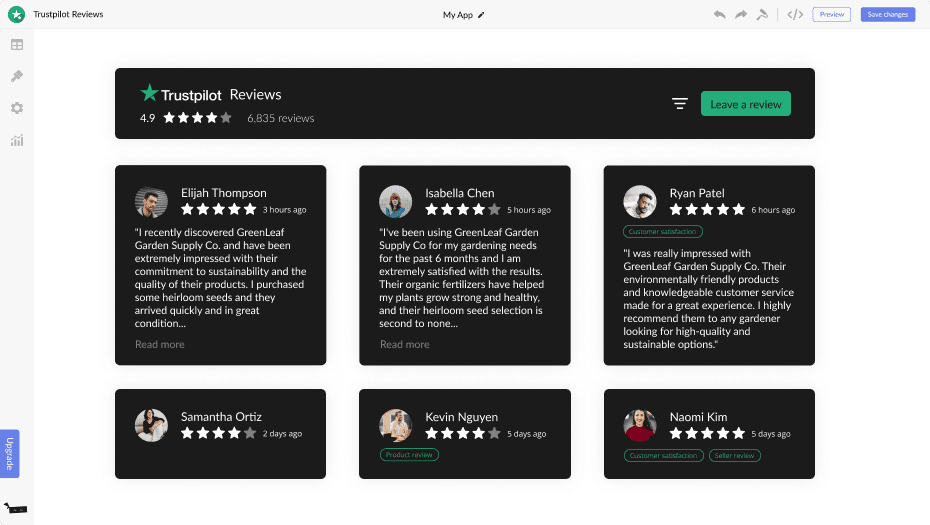The image size is (930, 525).
Task: Click Isabella Chen's avatar photo
Action: [396, 202]
